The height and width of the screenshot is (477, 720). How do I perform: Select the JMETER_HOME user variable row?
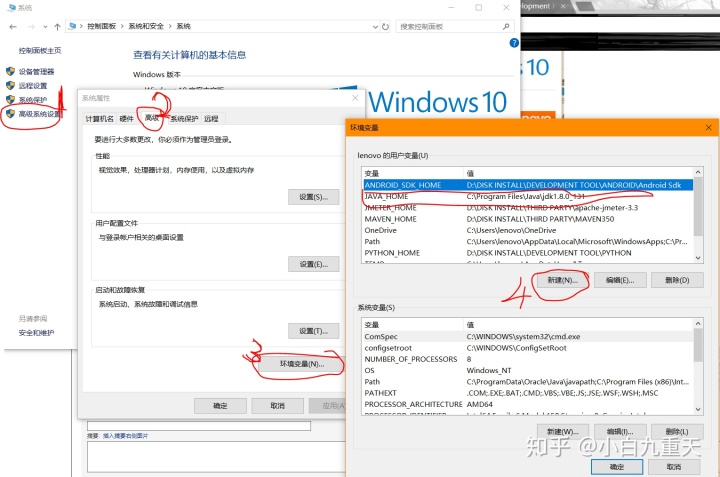click(528, 208)
